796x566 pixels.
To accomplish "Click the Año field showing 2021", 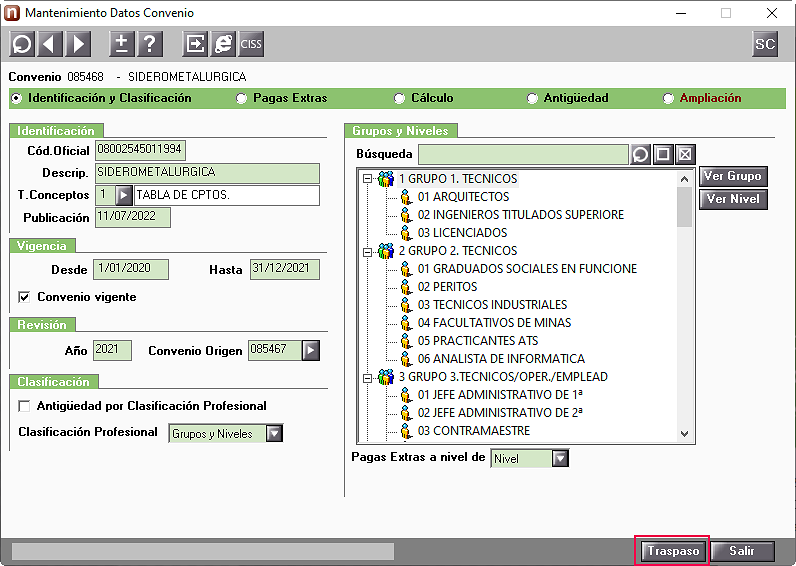I will (113, 350).
